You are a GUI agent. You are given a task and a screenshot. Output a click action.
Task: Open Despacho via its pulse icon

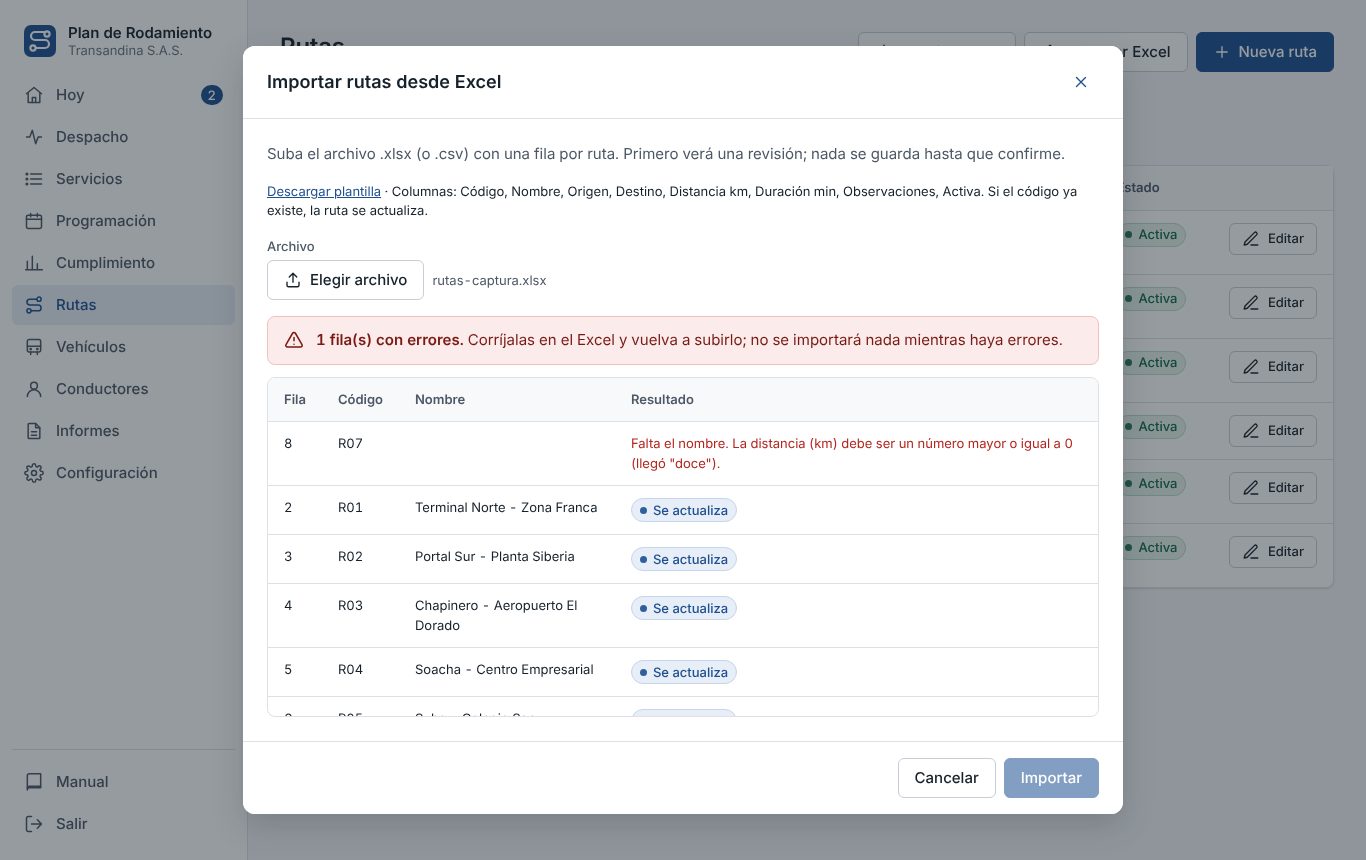[x=34, y=137]
